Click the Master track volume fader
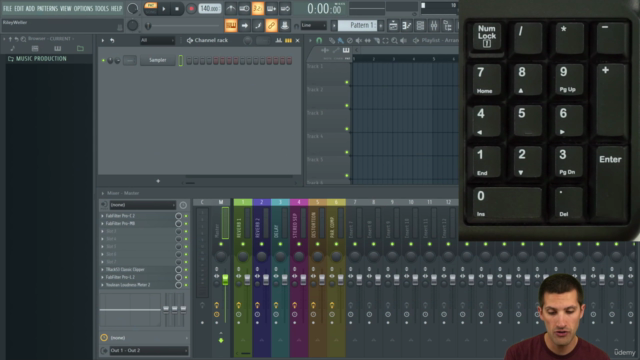640x360 pixels. tap(225, 279)
